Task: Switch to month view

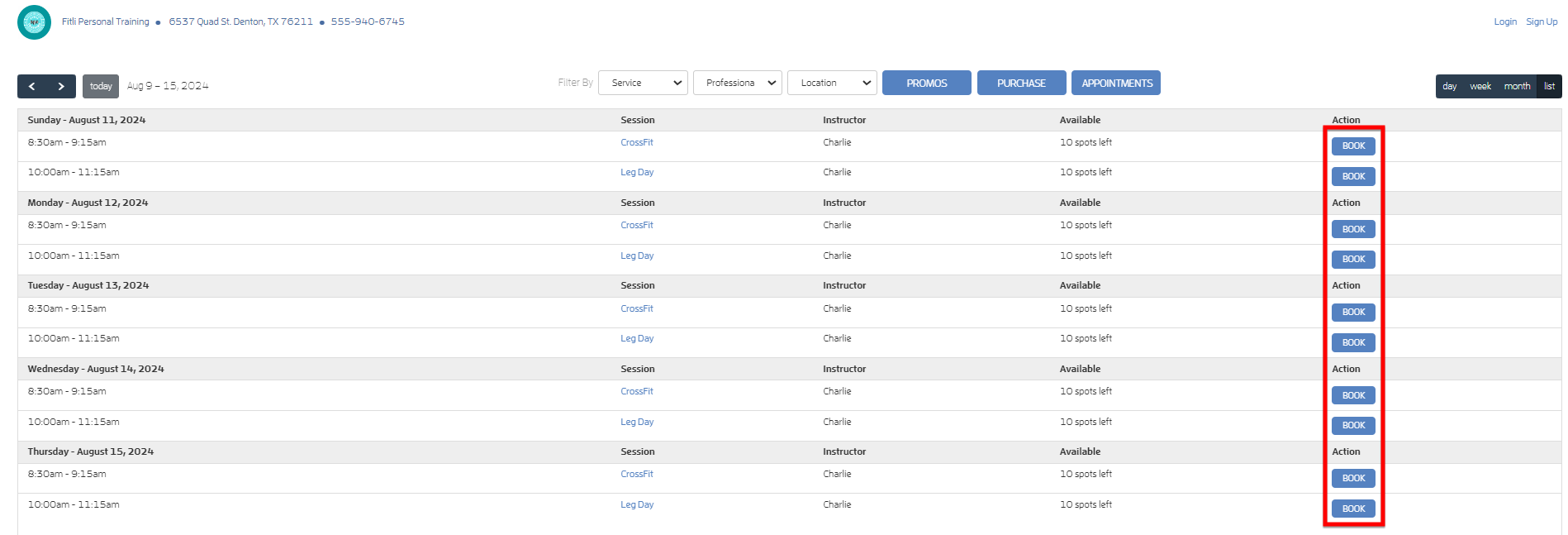Action: 1517,86
